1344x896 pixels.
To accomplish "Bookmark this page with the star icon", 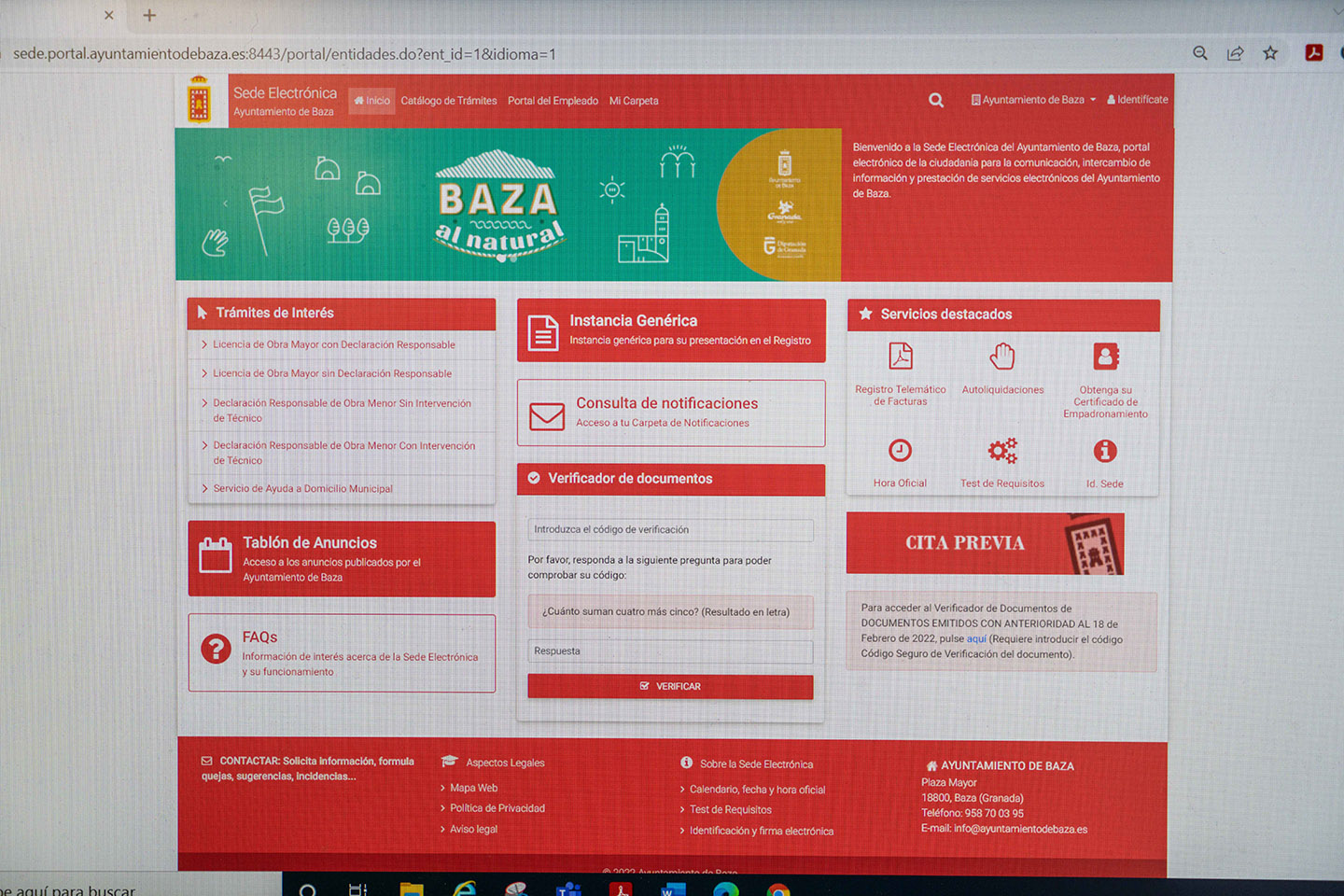I will pos(1270,53).
